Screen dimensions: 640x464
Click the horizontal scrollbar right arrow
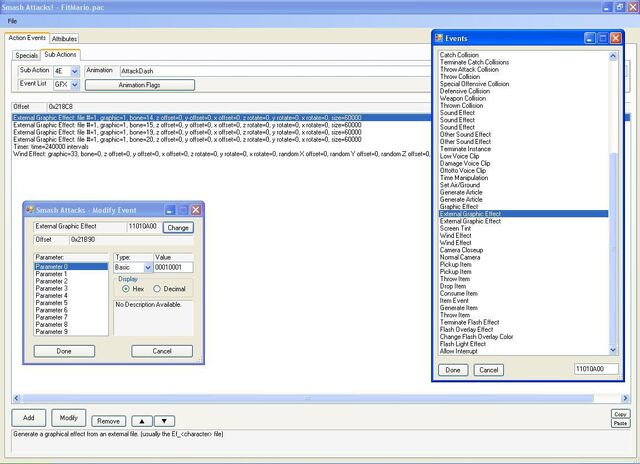click(x=625, y=398)
